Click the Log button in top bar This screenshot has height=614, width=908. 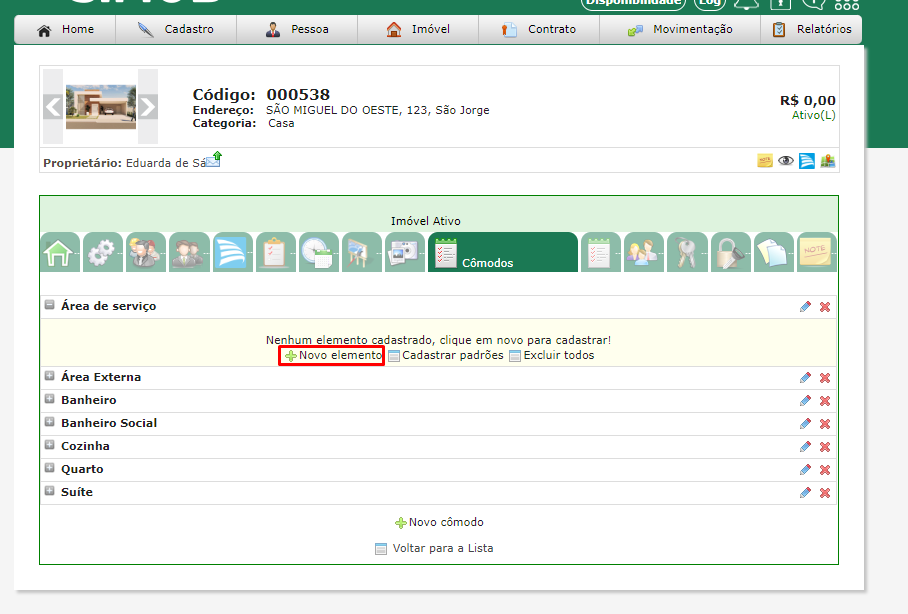[709, 3]
